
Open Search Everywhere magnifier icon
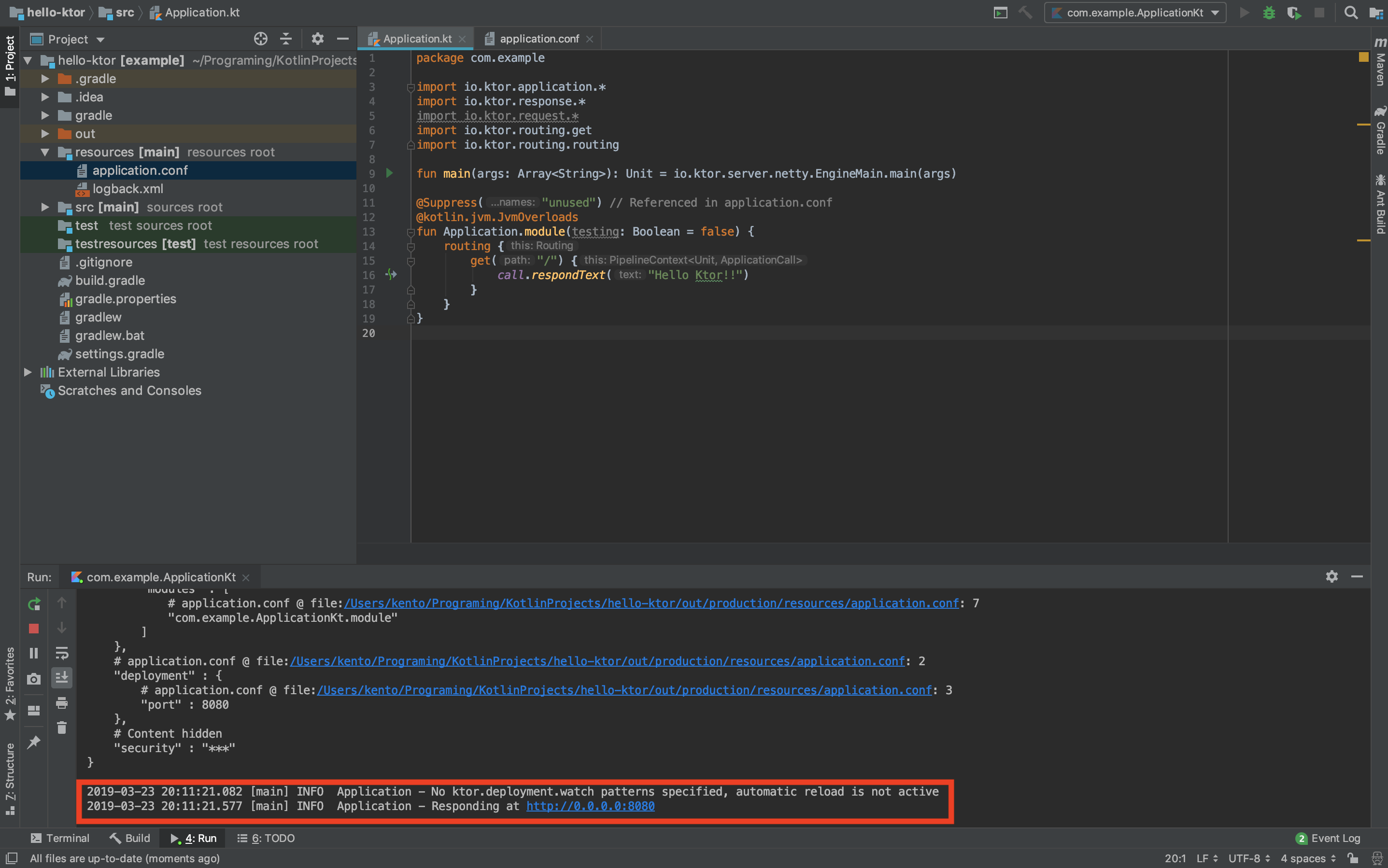pos(1351,13)
